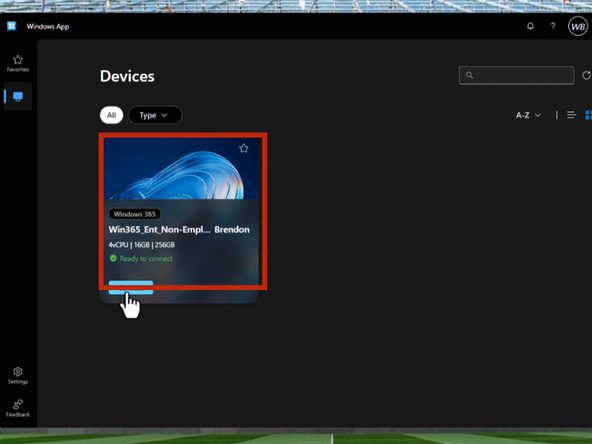Open the help question mark
The height and width of the screenshot is (444, 592).
click(x=553, y=26)
